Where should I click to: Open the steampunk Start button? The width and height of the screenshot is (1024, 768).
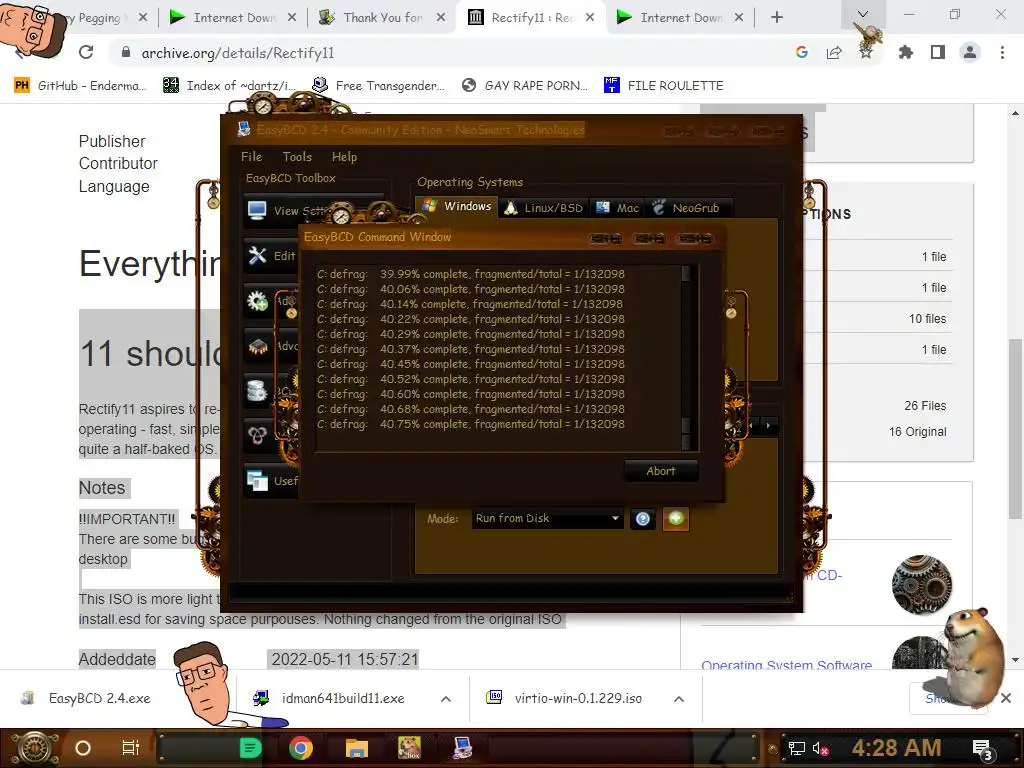[x=34, y=748]
